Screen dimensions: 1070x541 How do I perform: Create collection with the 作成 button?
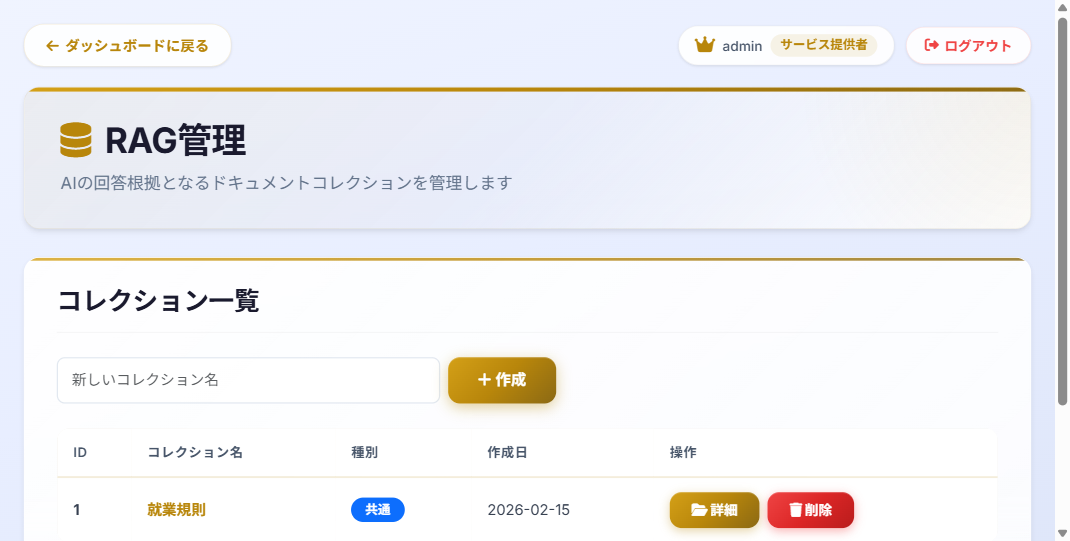point(502,380)
